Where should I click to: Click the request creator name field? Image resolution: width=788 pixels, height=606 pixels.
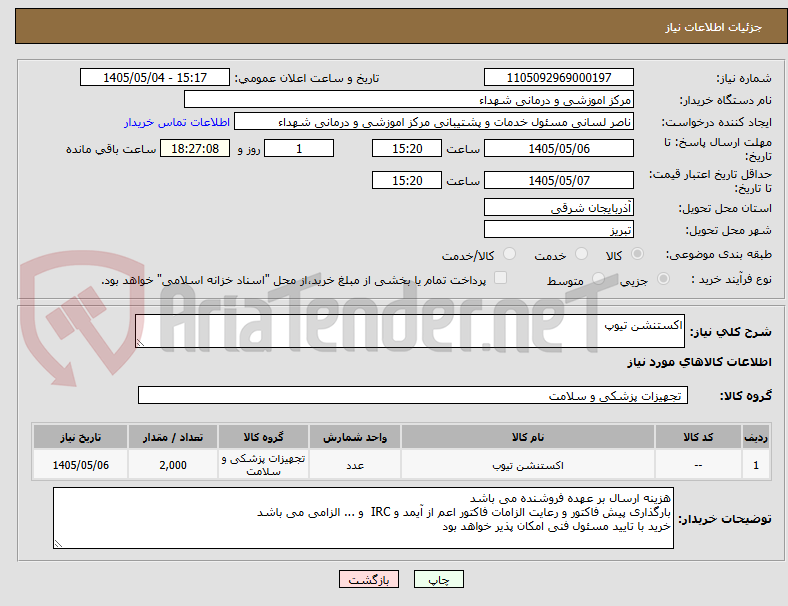pos(434,122)
